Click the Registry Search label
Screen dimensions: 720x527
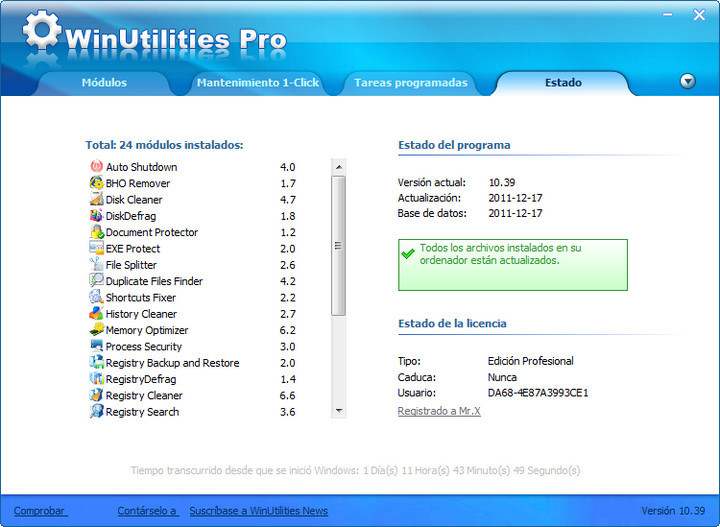[142, 412]
